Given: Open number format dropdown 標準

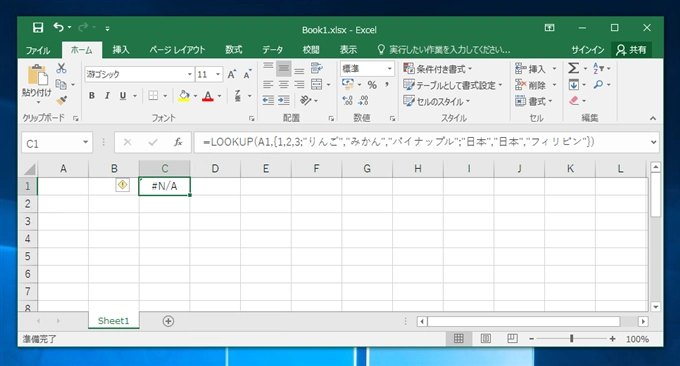Looking at the screenshot, I should 389,69.
